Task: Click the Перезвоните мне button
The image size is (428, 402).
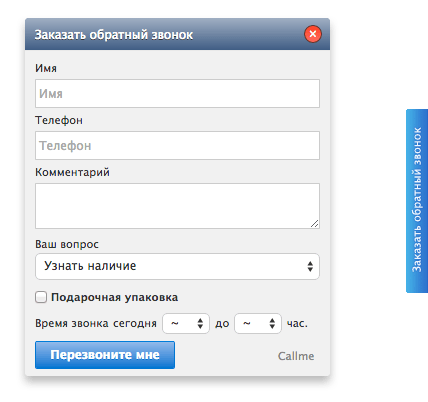Action: coord(105,355)
